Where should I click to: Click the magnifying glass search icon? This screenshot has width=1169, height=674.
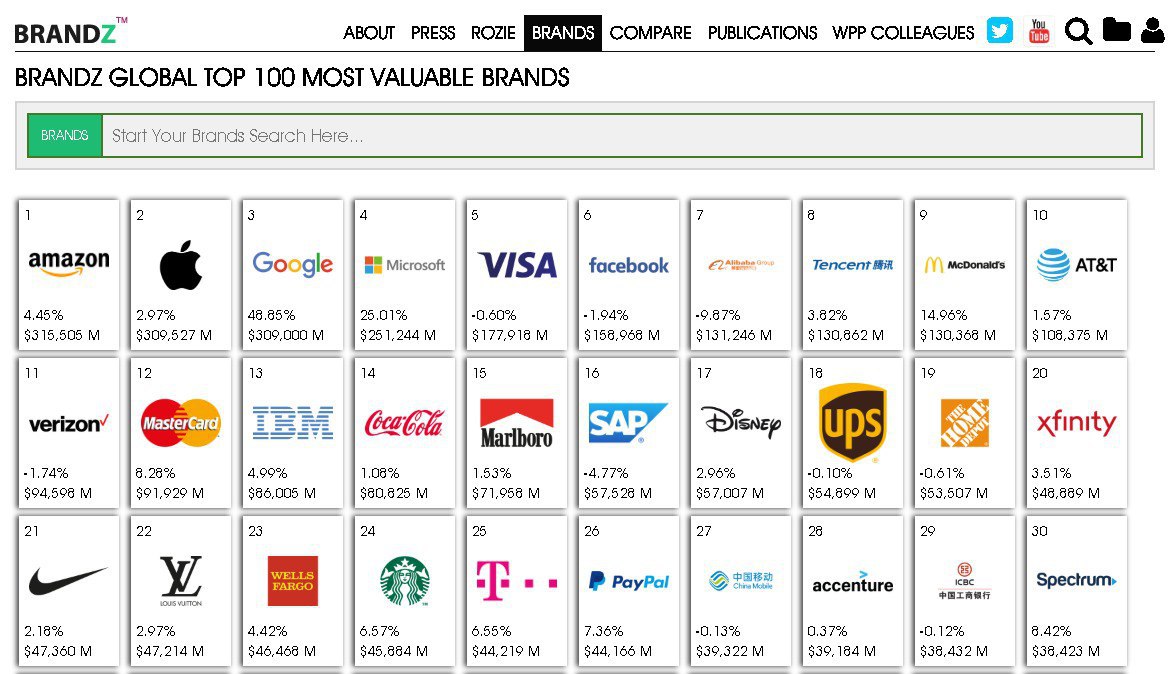click(x=1078, y=31)
